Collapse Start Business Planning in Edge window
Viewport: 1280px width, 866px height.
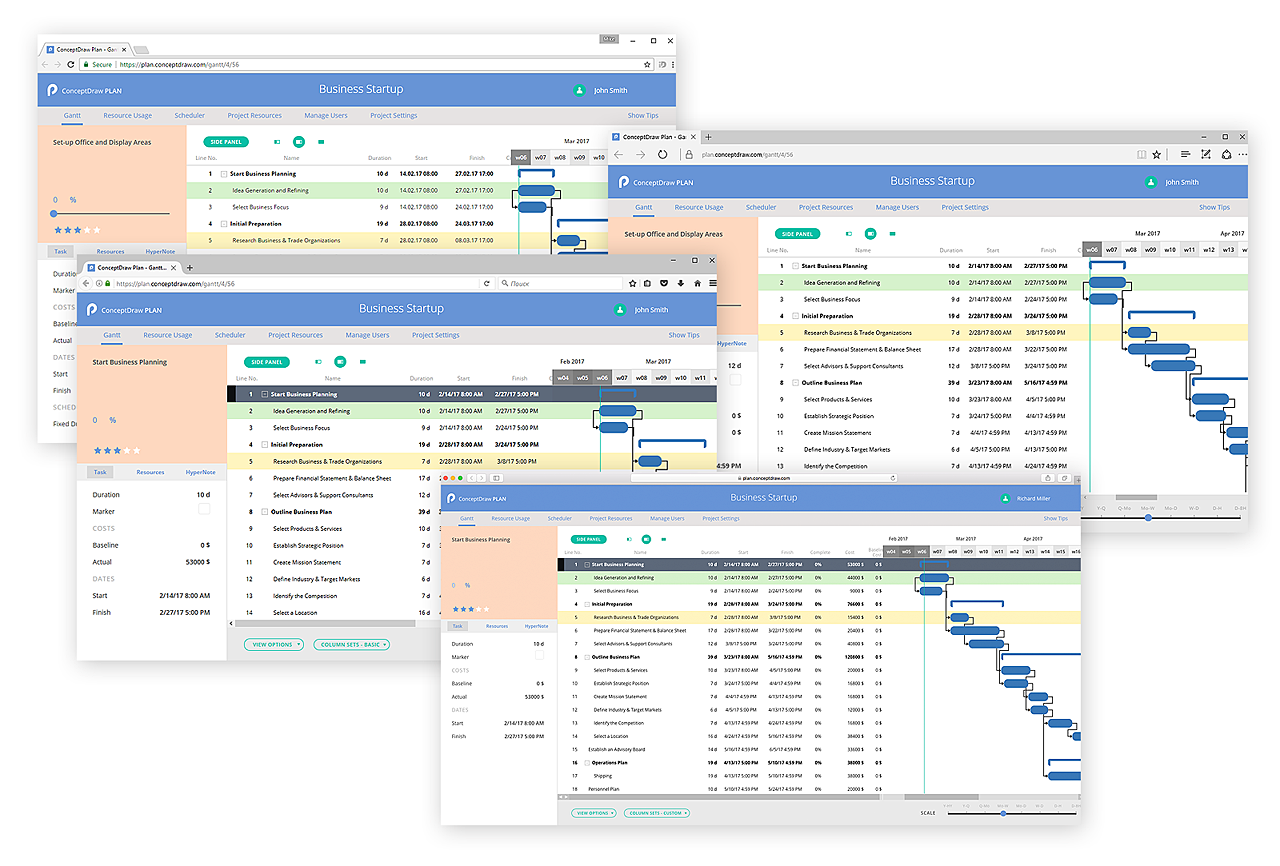click(796, 266)
